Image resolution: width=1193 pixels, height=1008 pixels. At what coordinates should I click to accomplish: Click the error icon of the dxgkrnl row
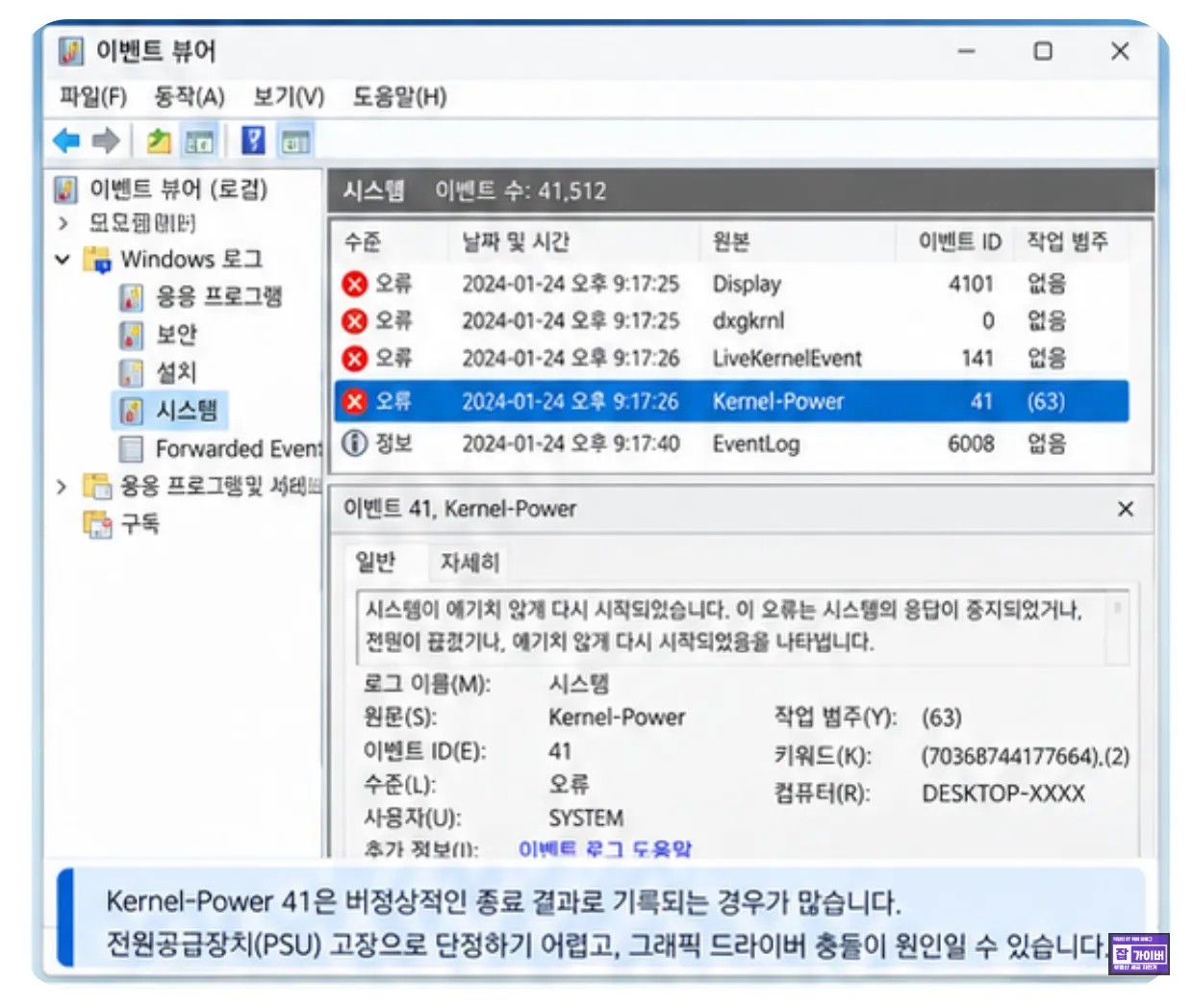(x=355, y=320)
